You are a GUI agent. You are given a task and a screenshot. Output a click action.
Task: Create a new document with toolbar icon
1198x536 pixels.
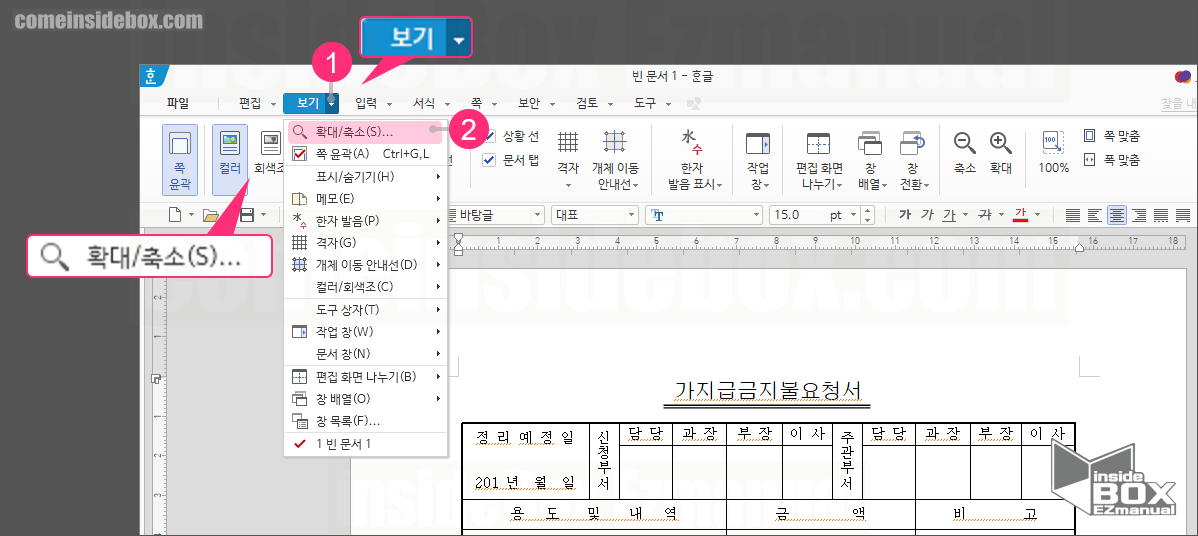tap(175, 215)
